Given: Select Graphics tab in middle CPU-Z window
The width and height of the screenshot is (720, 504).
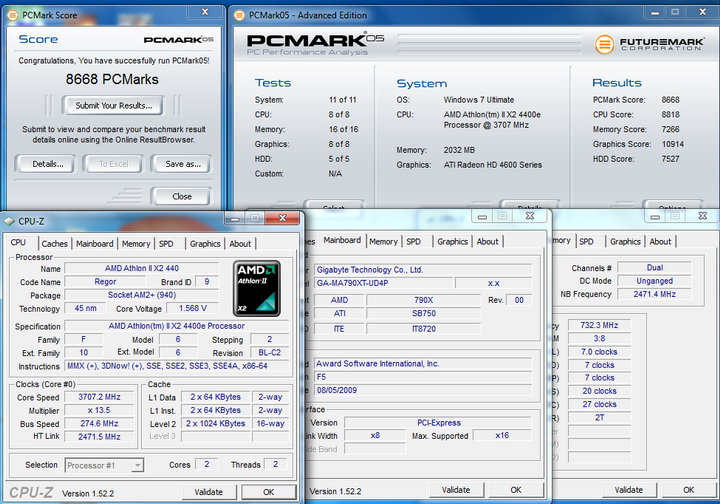Looking at the screenshot, I should (x=453, y=241).
